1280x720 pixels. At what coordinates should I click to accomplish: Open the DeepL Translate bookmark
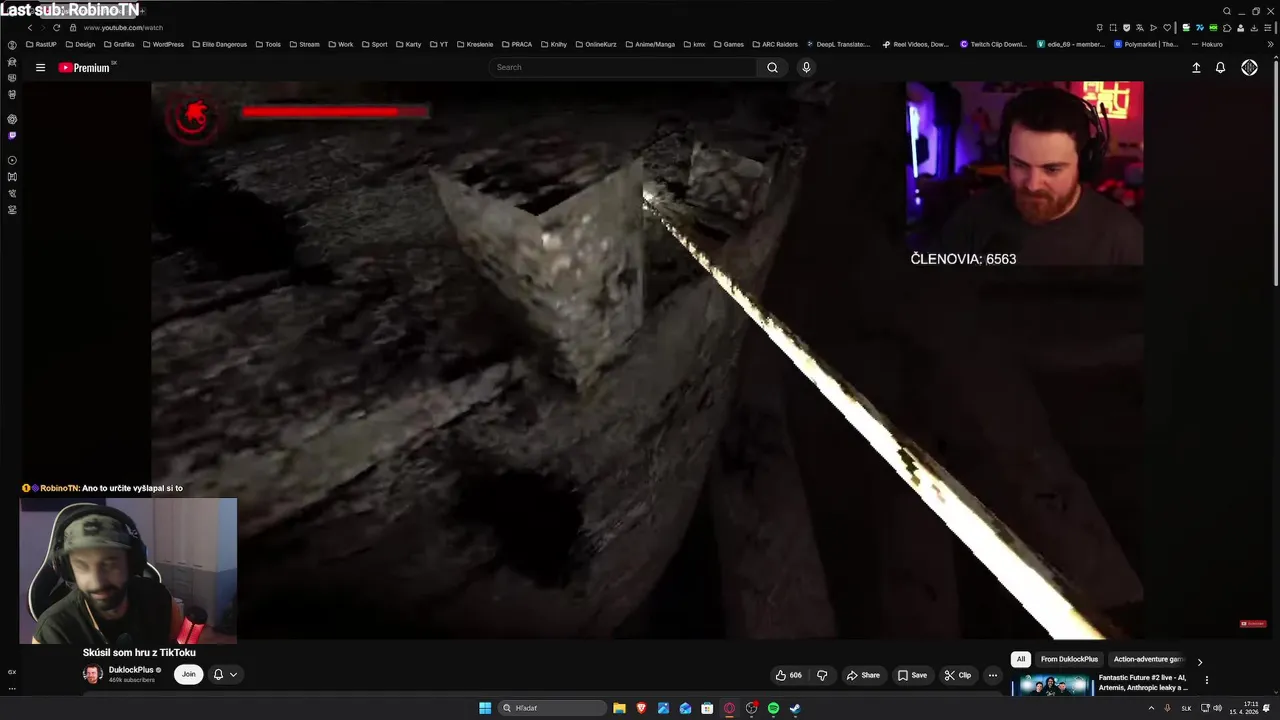pyautogui.click(x=838, y=45)
